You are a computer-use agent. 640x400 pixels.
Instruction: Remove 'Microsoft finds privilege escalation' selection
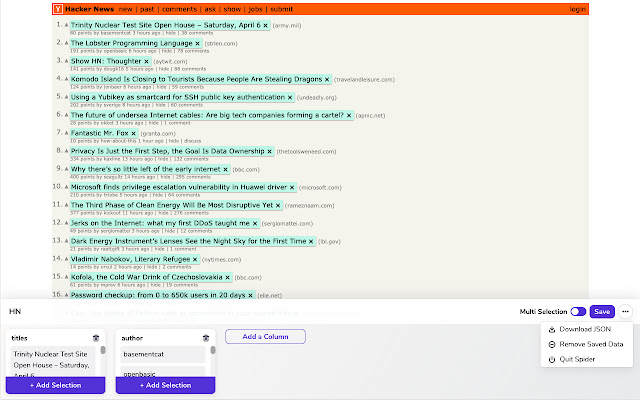pyautogui.click(x=292, y=187)
